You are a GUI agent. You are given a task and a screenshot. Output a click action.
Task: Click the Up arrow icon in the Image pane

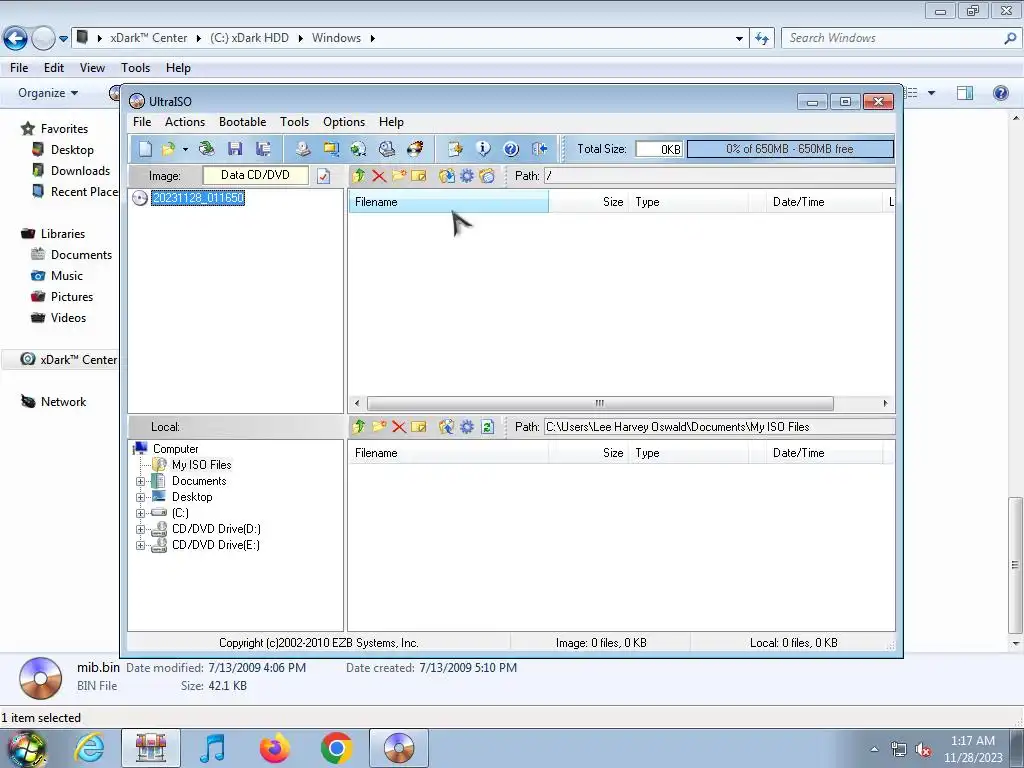coord(359,176)
